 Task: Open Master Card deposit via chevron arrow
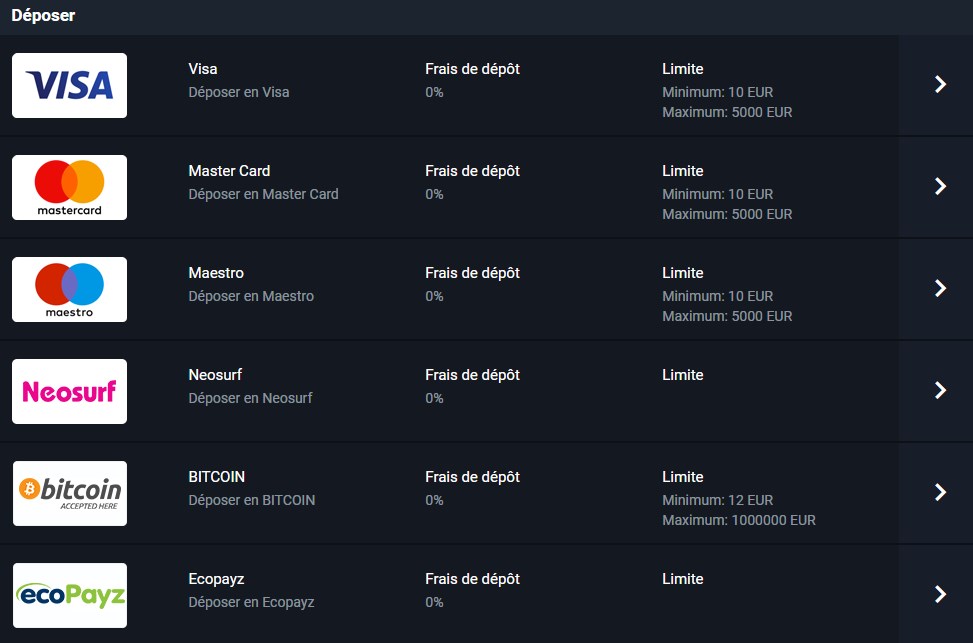click(939, 187)
